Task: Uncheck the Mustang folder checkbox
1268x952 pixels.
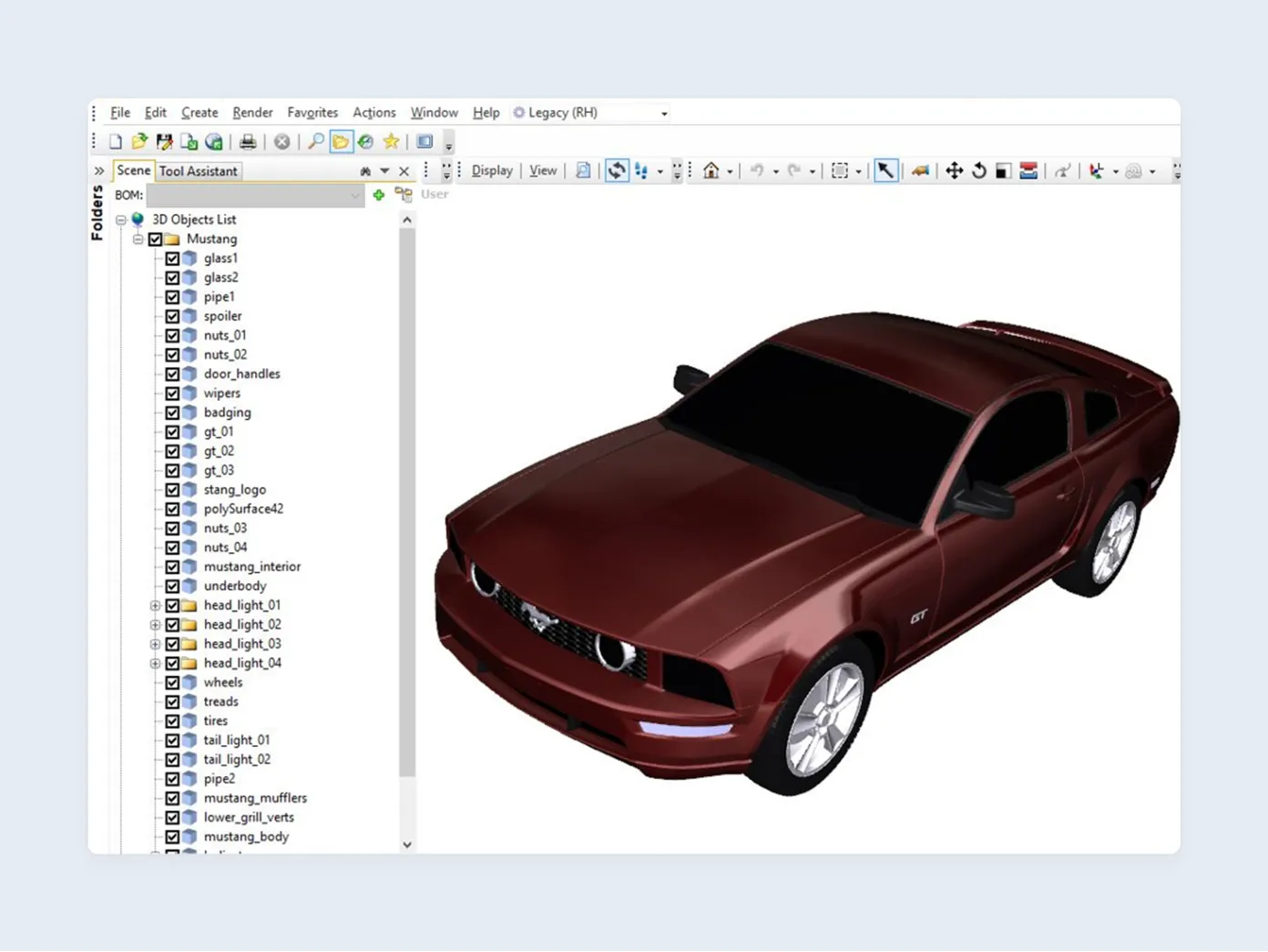Action: 156,240
